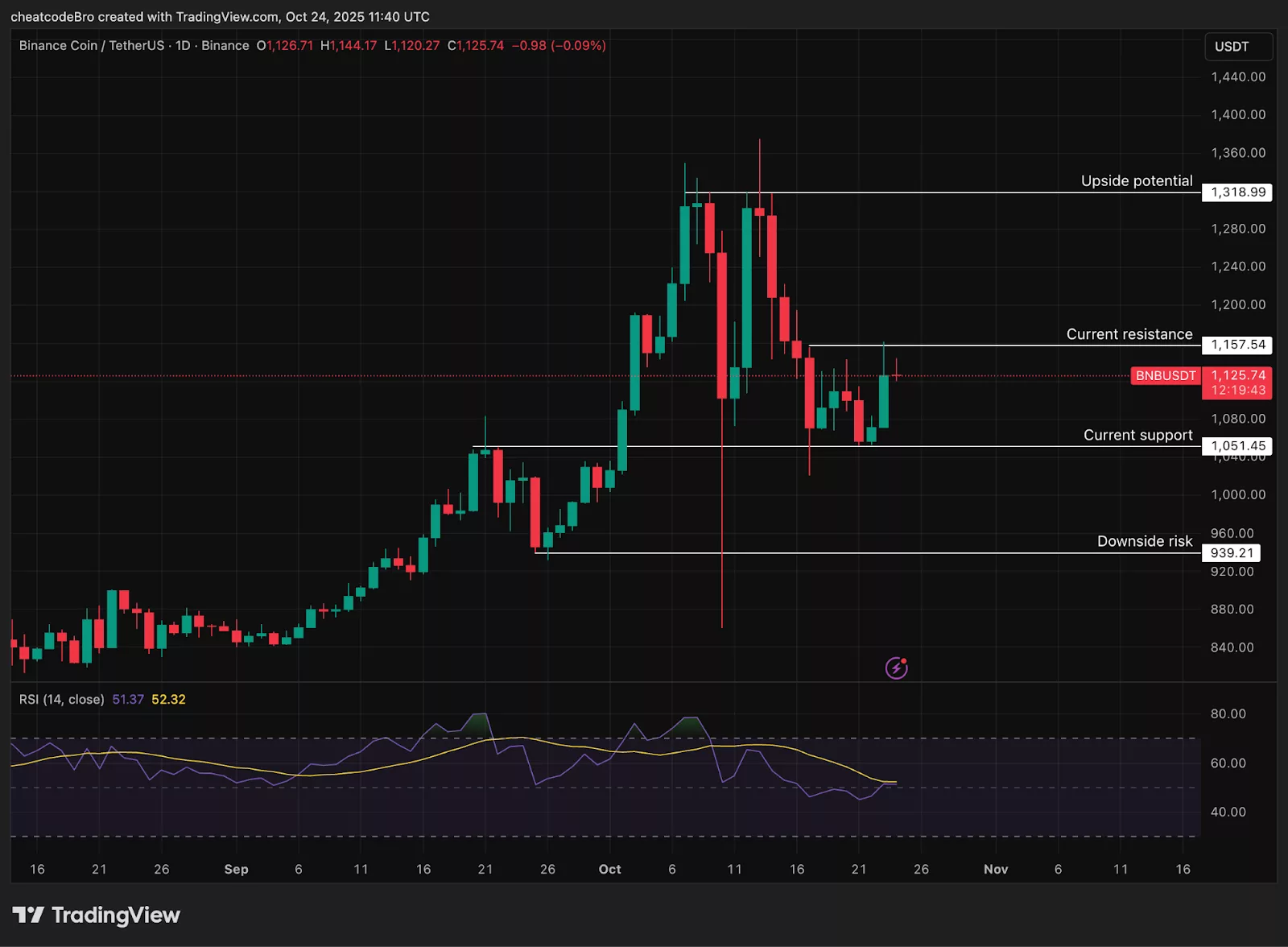Toggle the USDT currency button
Screen dimensions: 1288x947
[x=1238, y=47]
